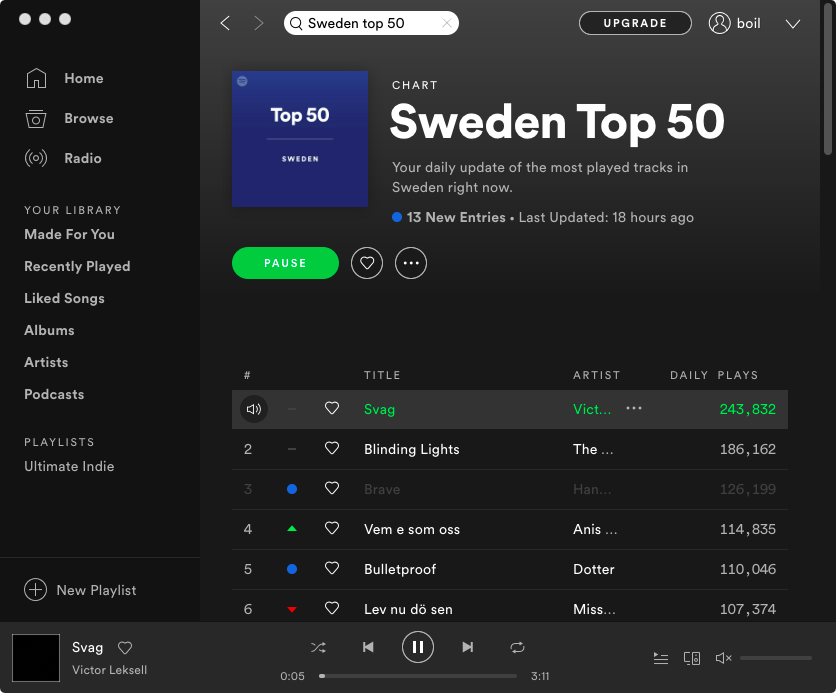836x693 pixels.
Task: Open Recently Played
Action: (77, 267)
